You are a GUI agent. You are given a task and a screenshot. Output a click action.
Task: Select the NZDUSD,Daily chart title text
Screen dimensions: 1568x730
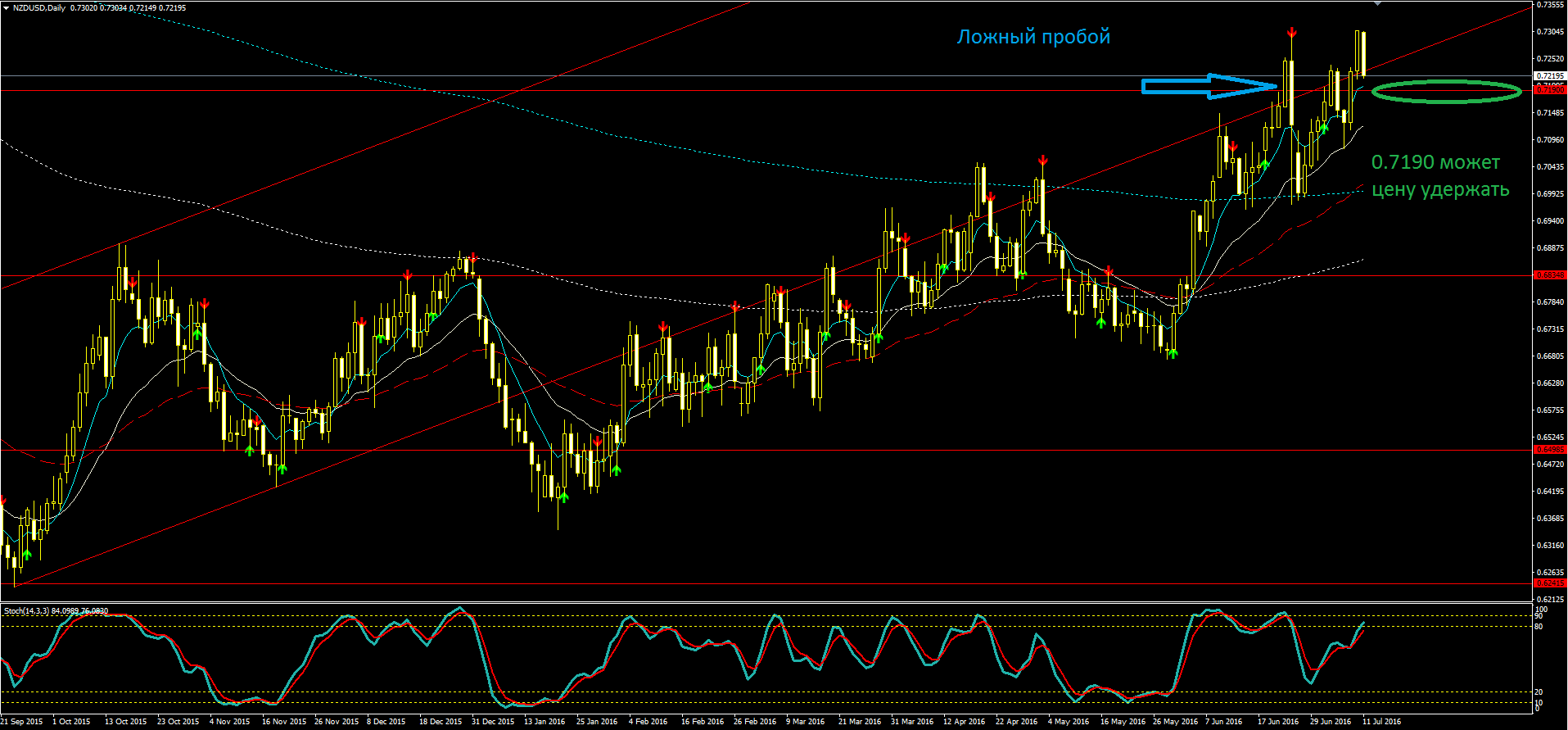pos(39,7)
